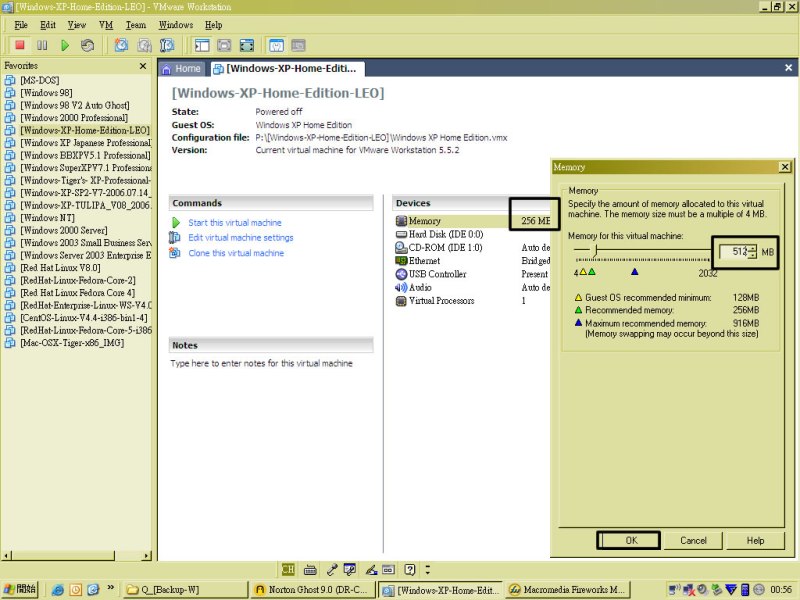Viewport: 800px width, 600px height.
Task: Click the Internet Explorer quick launch icon
Action: [58, 590]
